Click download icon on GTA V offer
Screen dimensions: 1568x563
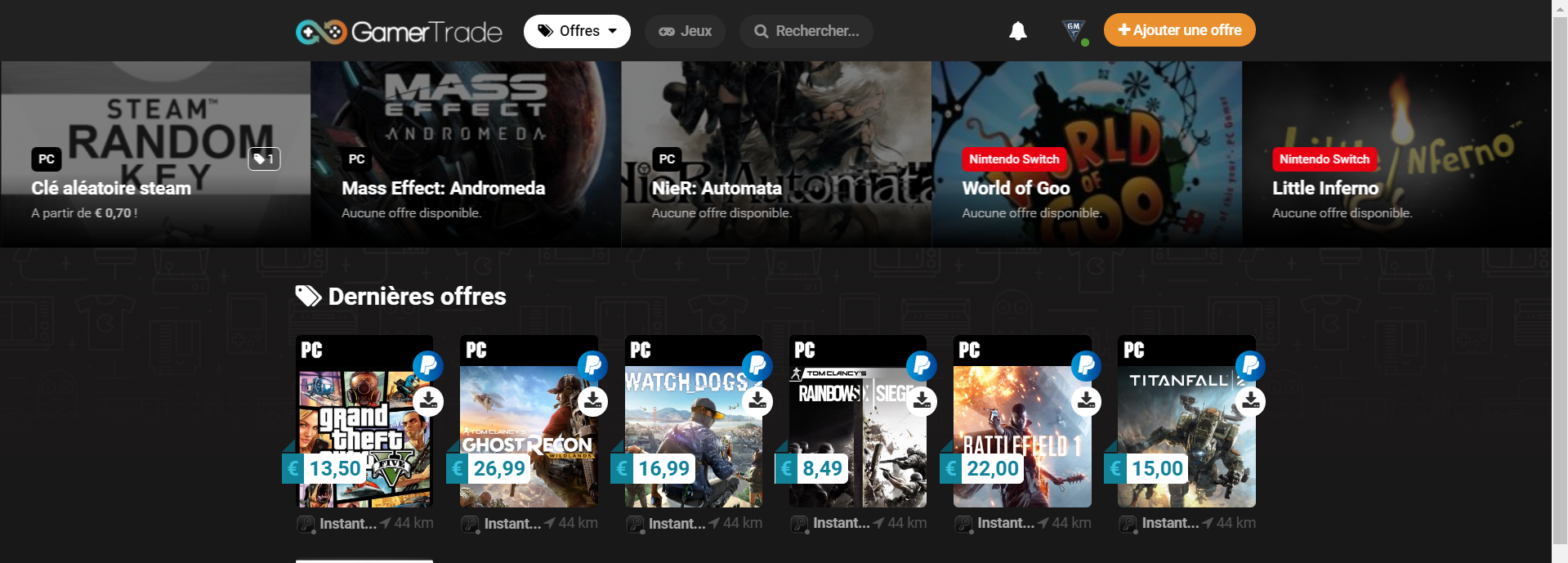pyautogui.click(x=428, y=401)
